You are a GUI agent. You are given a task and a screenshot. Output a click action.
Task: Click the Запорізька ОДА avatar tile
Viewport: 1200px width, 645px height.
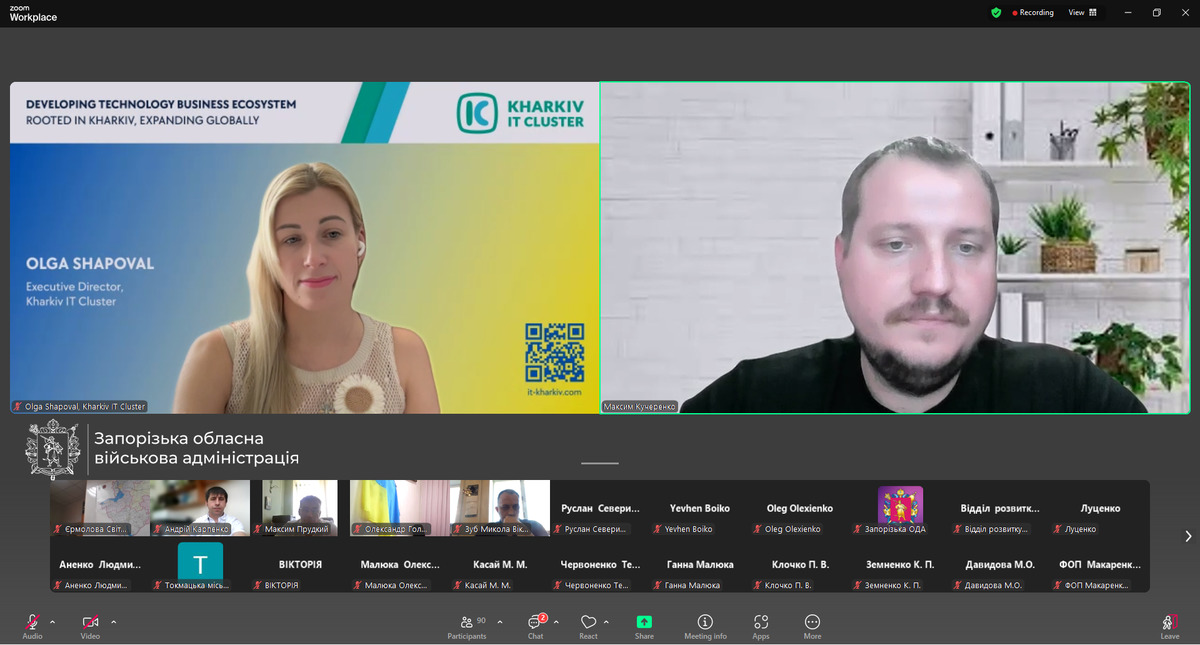900,508
